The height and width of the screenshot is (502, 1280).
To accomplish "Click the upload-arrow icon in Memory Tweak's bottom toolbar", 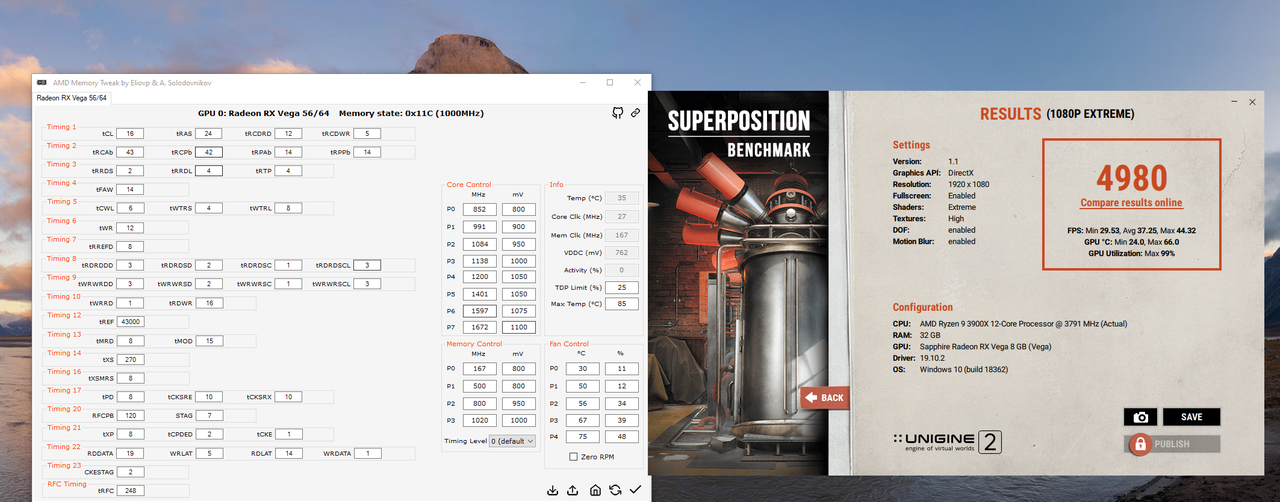I will point(573,490).
